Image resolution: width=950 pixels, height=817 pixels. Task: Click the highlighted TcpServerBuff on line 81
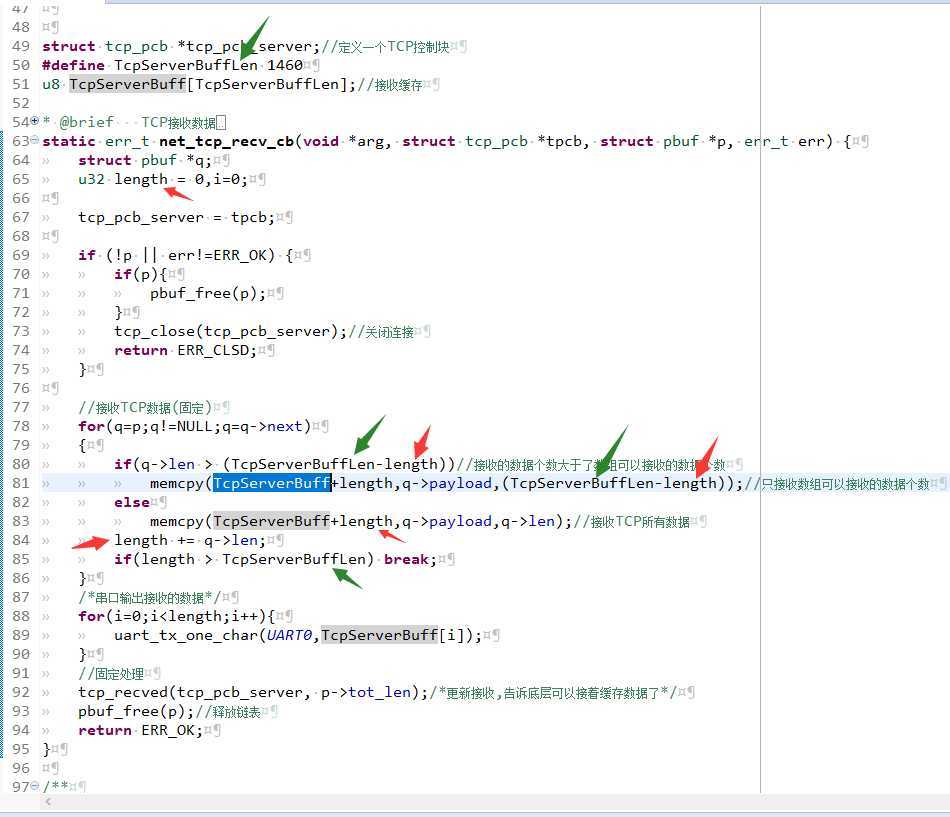271,483
